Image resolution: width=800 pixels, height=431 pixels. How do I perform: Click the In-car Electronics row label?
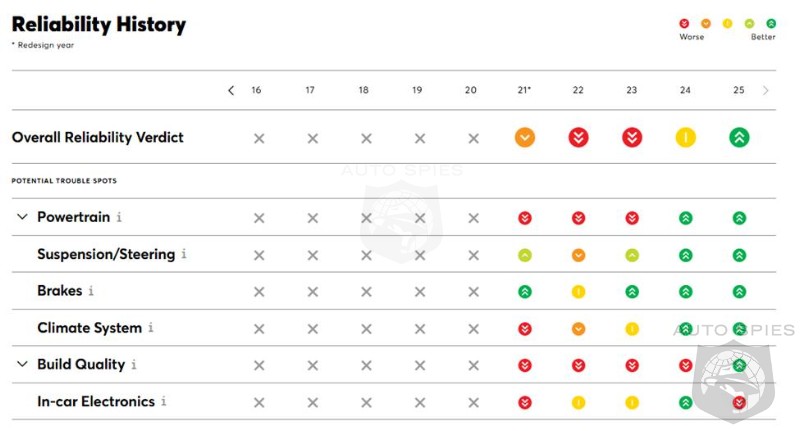(96, 402)
